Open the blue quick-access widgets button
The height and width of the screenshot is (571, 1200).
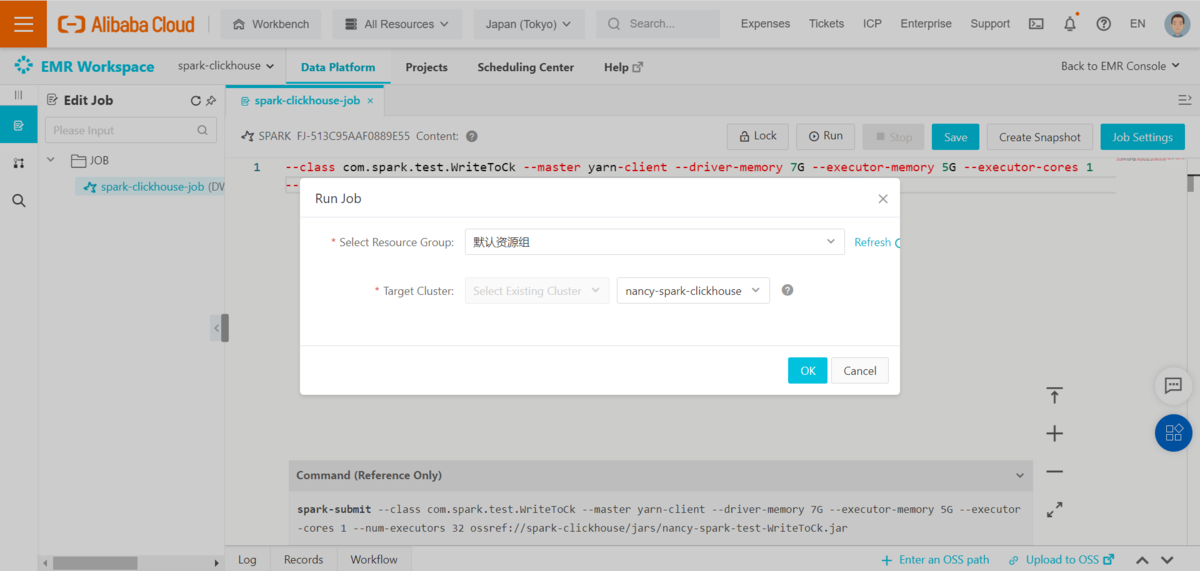(x=1174, y=432)
